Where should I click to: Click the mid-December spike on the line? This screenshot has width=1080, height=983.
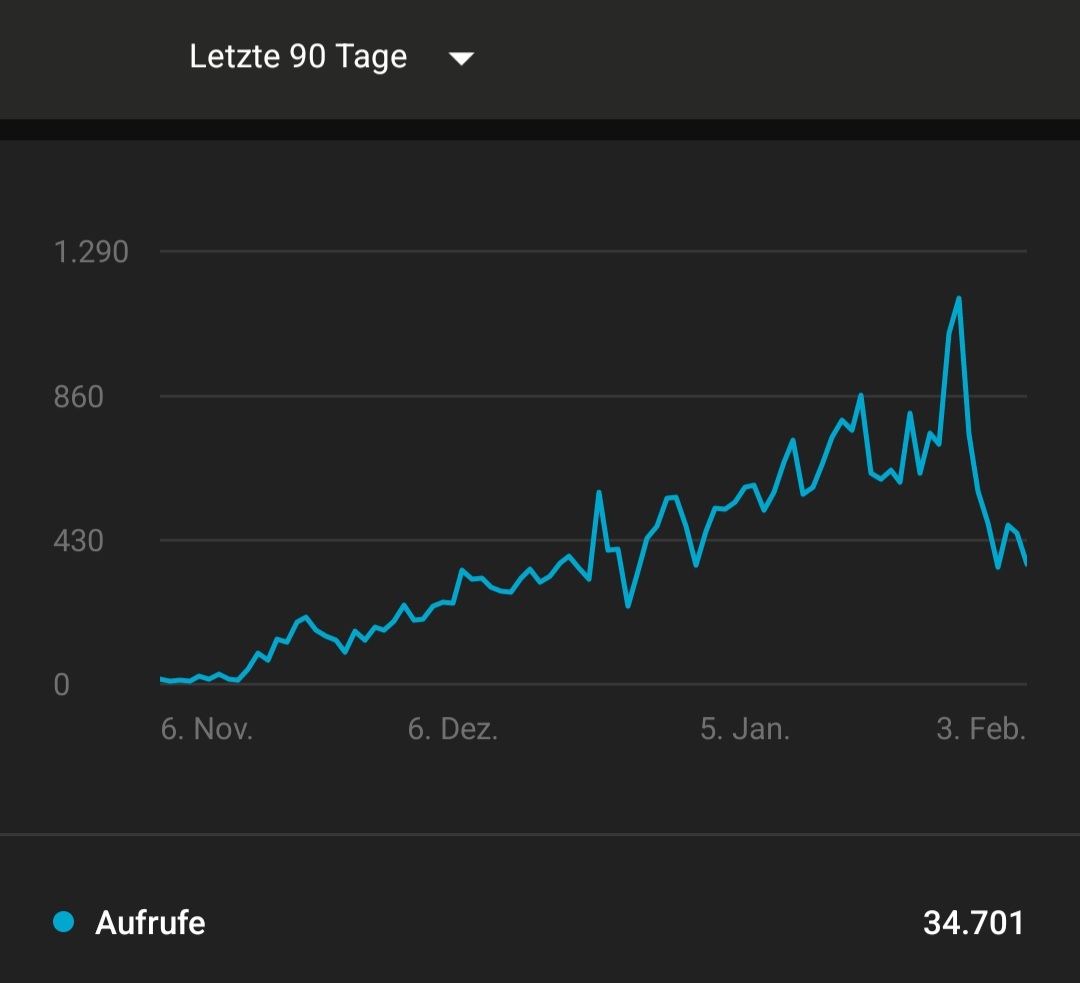pyautogui.click(x=599, y=492)
